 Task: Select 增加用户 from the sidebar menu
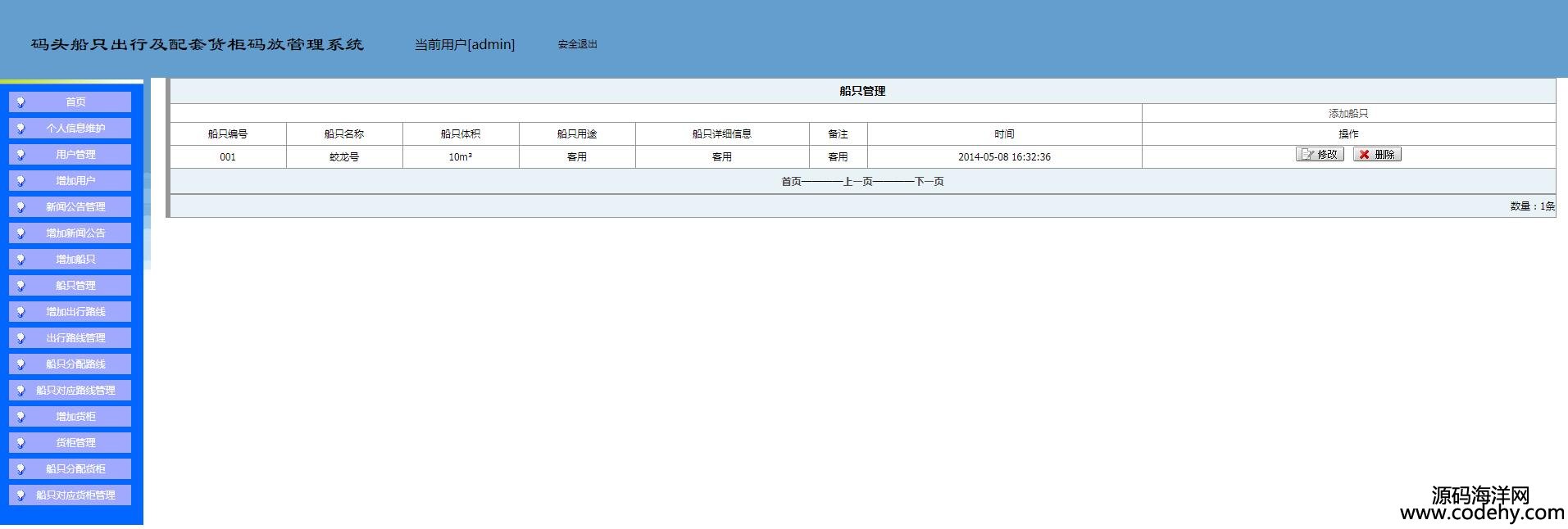pos(75,181)
